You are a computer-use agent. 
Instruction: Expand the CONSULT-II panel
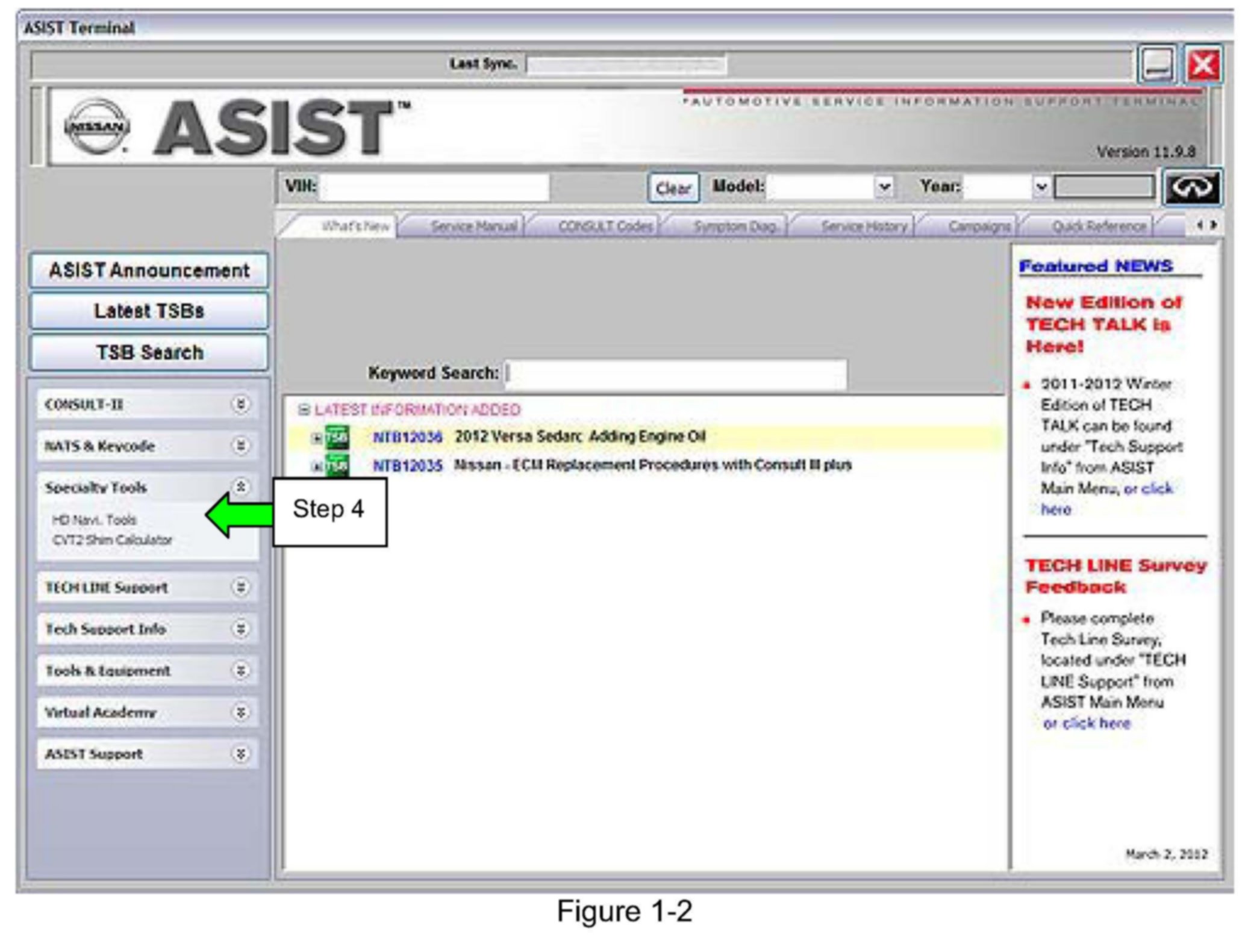click(240, 404)
